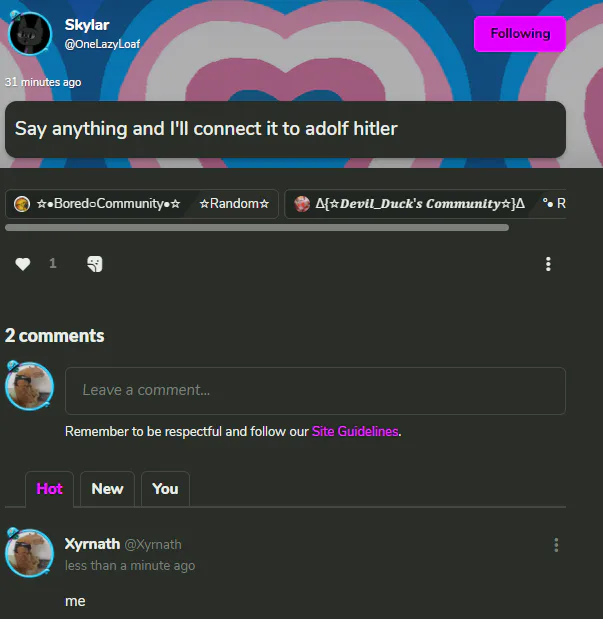
Task: Open Skylar's profile avatar
Action: click(30, 34)
